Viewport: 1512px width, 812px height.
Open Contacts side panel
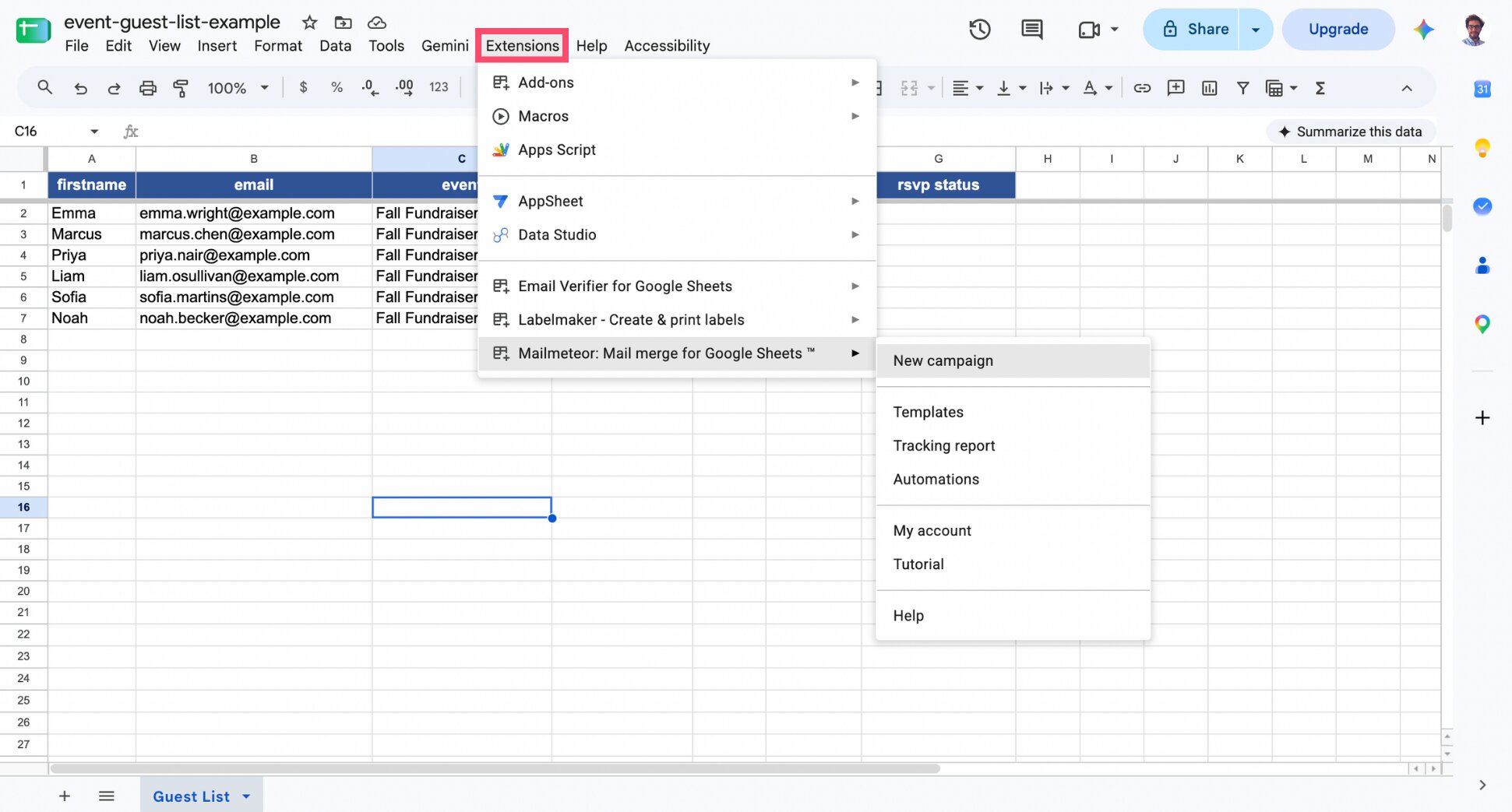[x=1482, y=265]
